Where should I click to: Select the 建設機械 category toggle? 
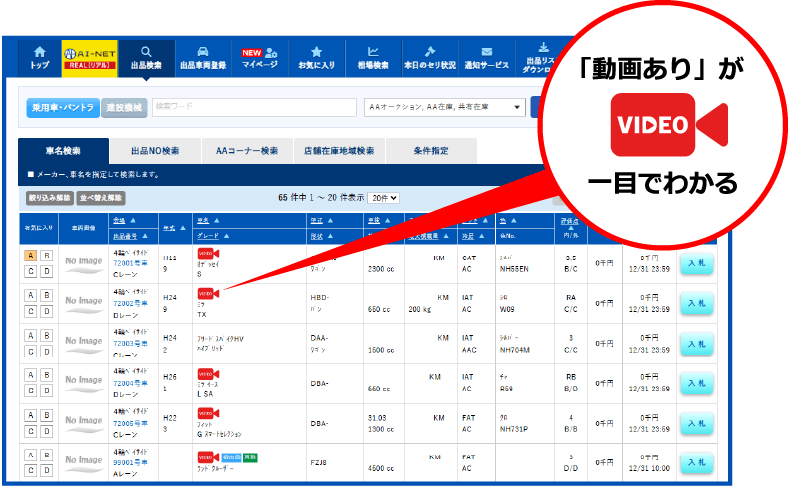coord(123,107)
